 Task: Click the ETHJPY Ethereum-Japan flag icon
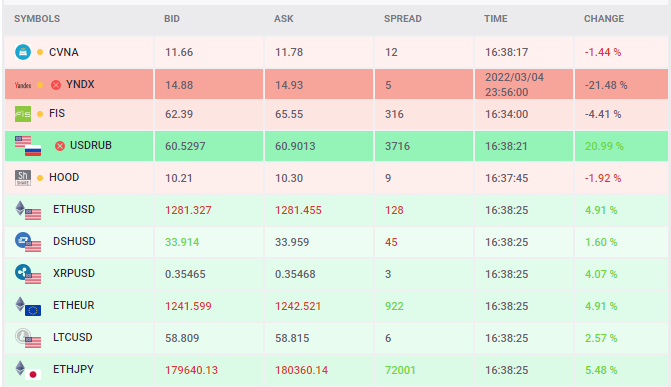click(x=28, y=370)
